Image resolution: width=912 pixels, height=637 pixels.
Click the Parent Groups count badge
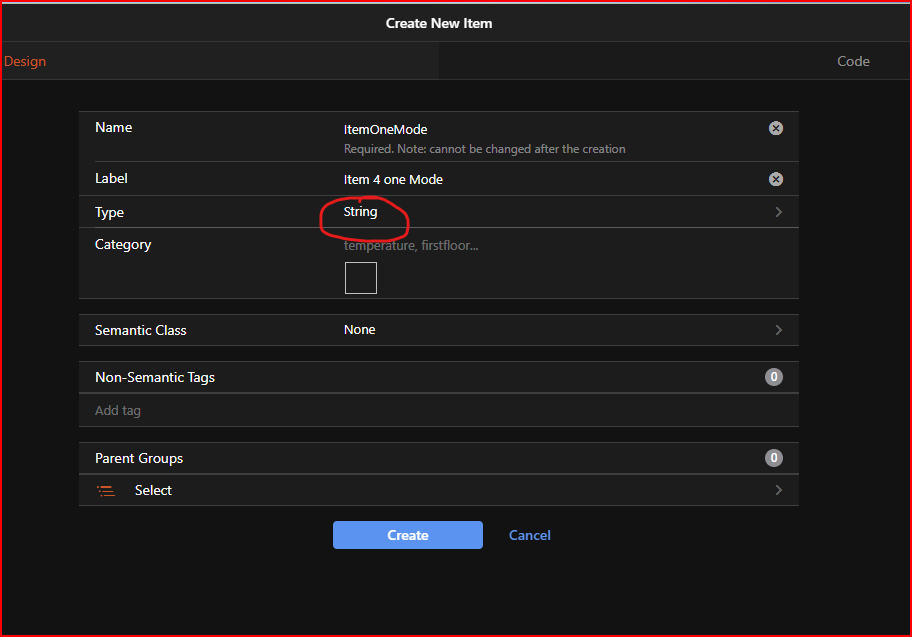pyautogui.click(x=773, y=458)
